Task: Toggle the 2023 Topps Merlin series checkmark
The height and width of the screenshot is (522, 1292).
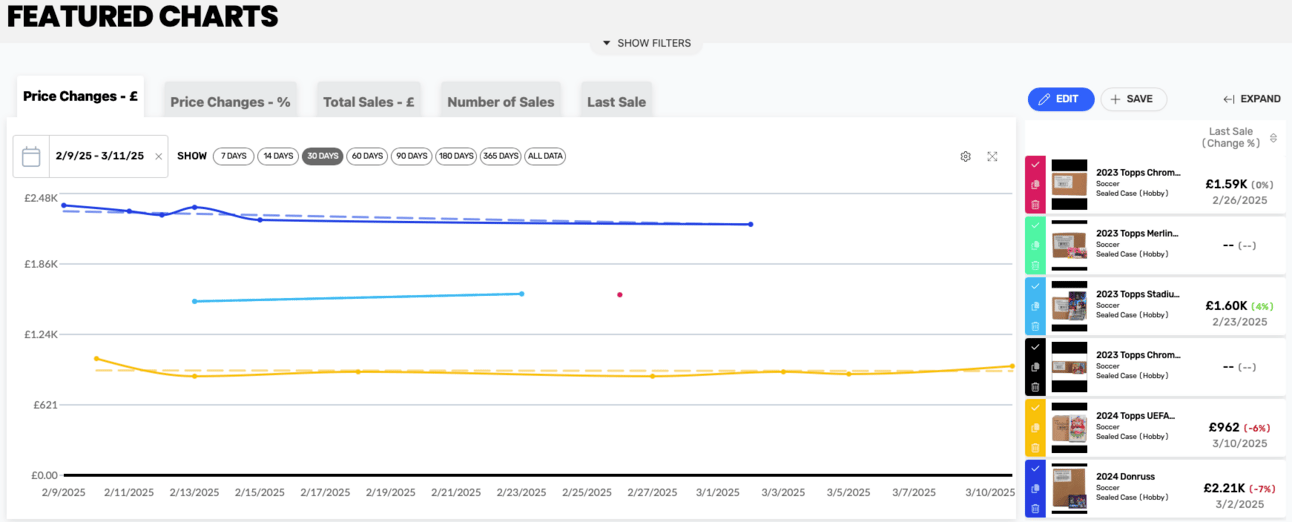Action: pos(1035,225)
